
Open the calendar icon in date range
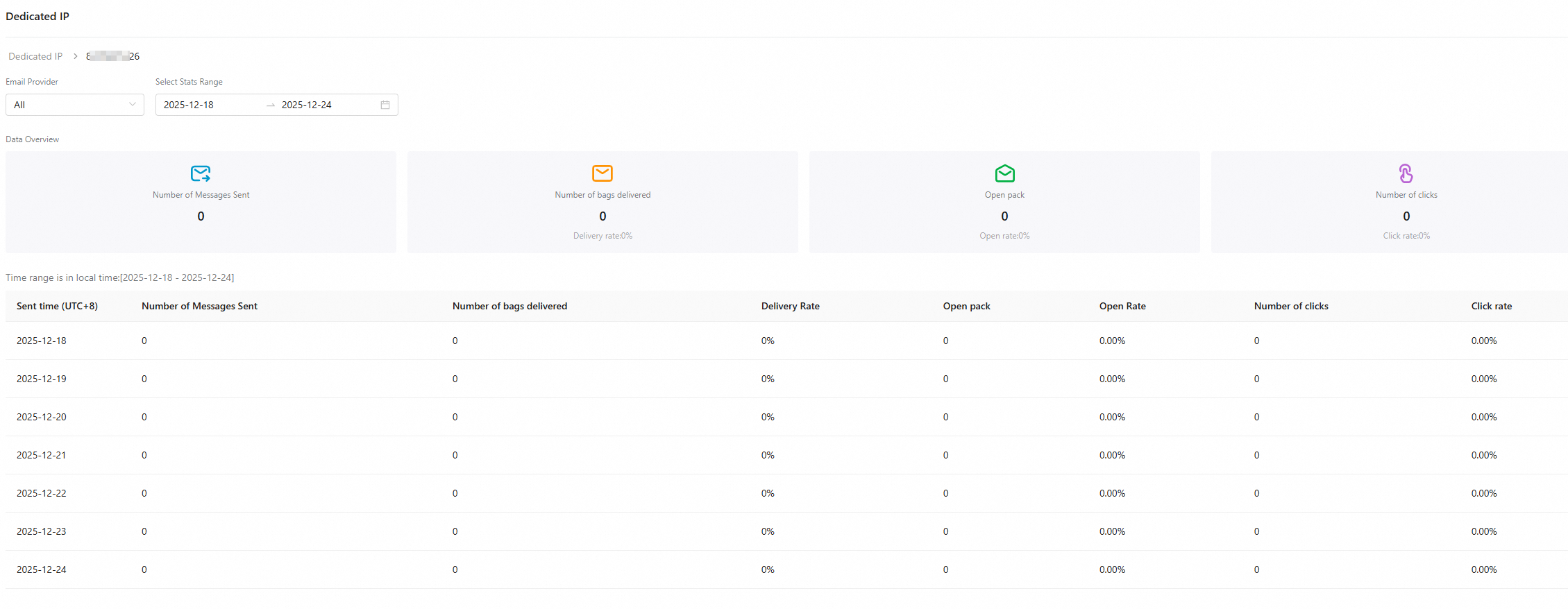coord(385,105)
